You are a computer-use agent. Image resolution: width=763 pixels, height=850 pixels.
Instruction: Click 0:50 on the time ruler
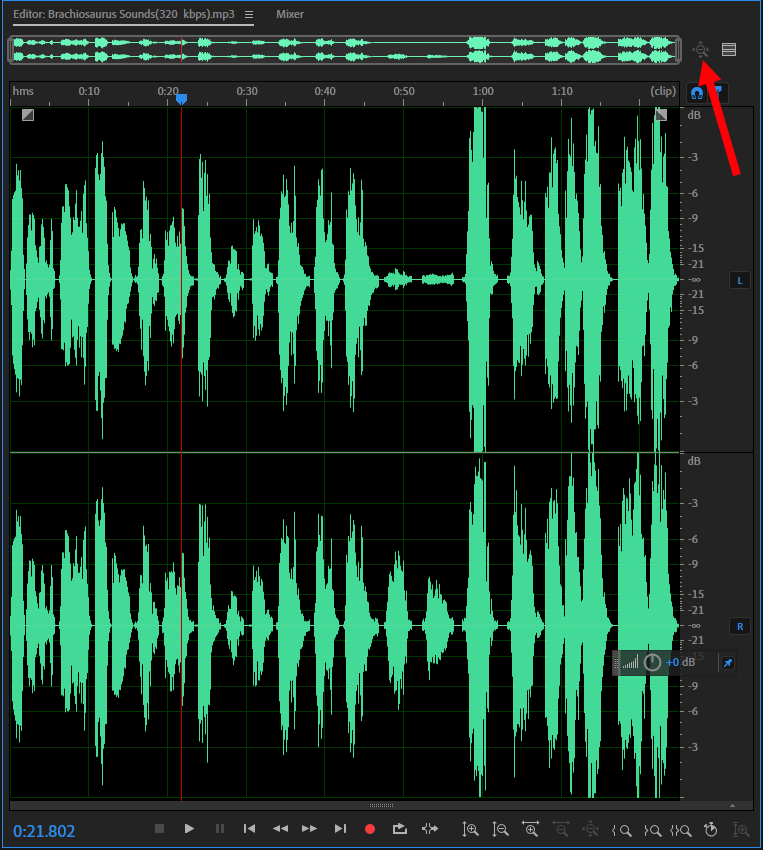click(404, 91)
